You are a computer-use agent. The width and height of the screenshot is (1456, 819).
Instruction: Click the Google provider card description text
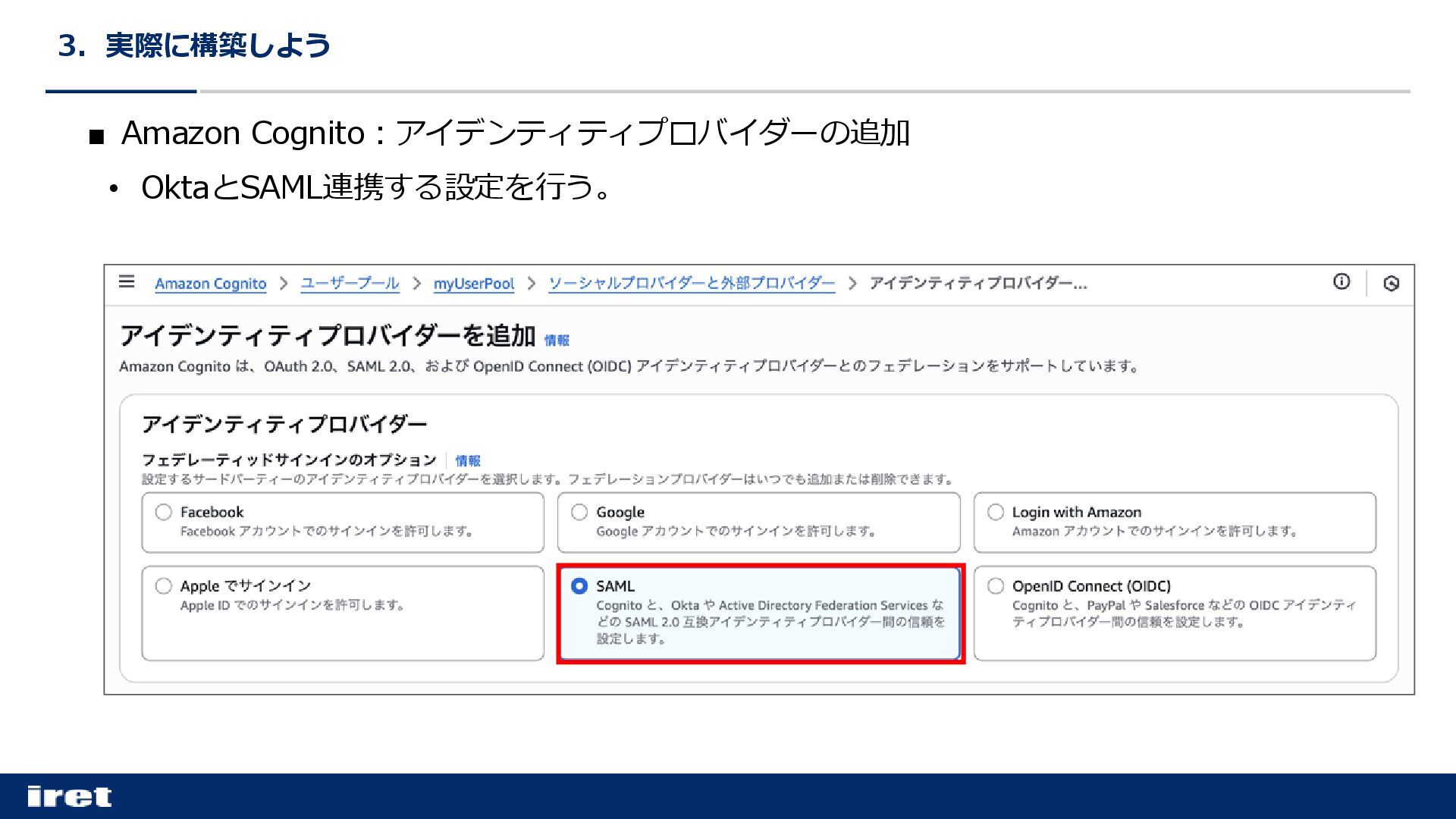pos(736,532)
